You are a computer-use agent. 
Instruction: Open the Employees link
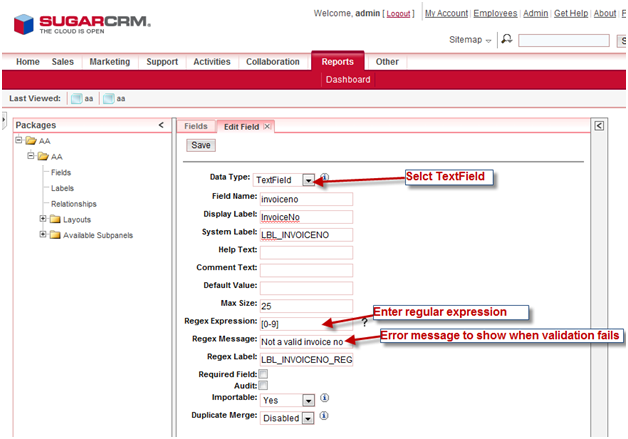click(495, 13)
